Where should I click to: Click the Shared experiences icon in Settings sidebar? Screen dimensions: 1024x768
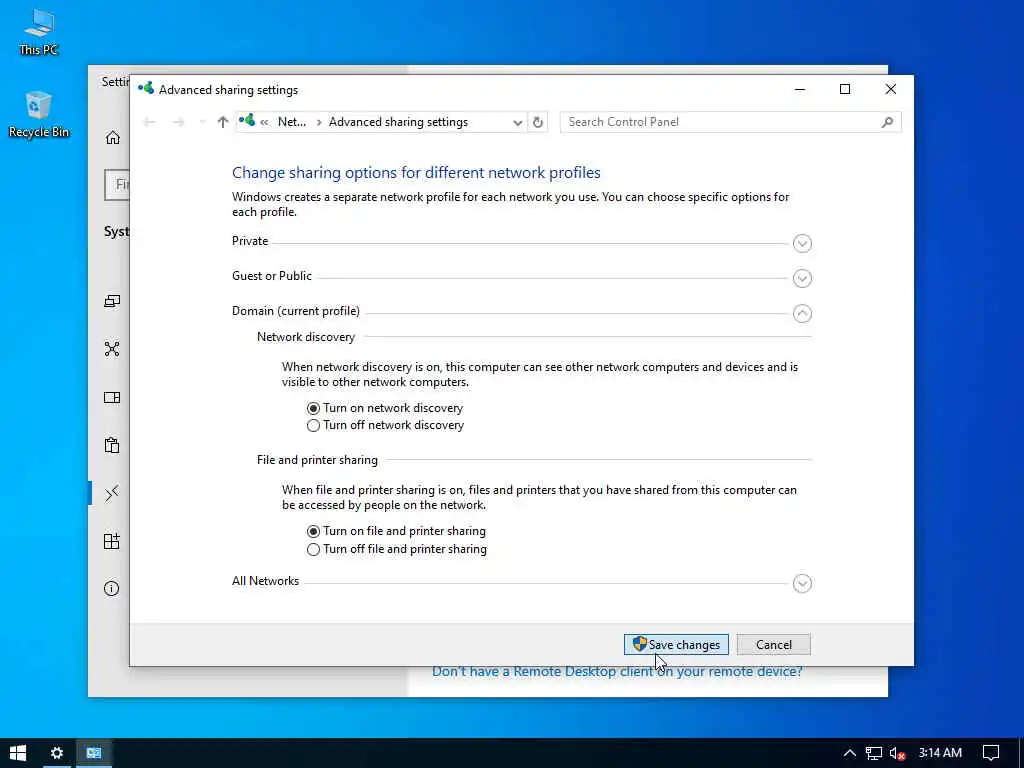click(x=112, y=349)
